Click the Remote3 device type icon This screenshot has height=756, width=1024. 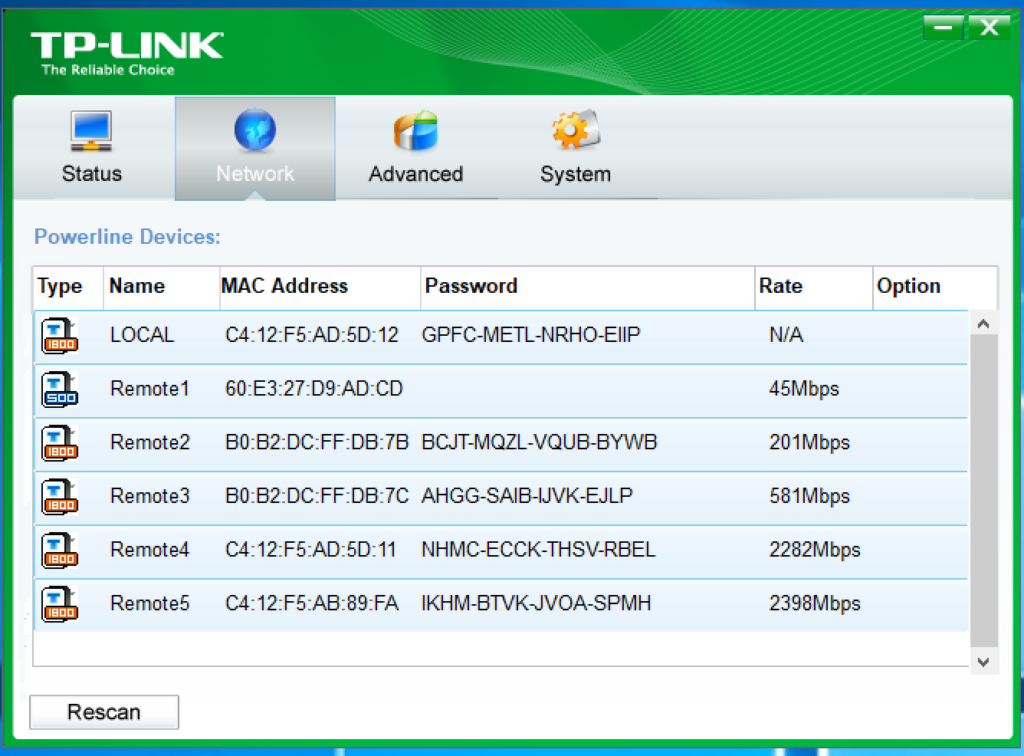[59, 497]
